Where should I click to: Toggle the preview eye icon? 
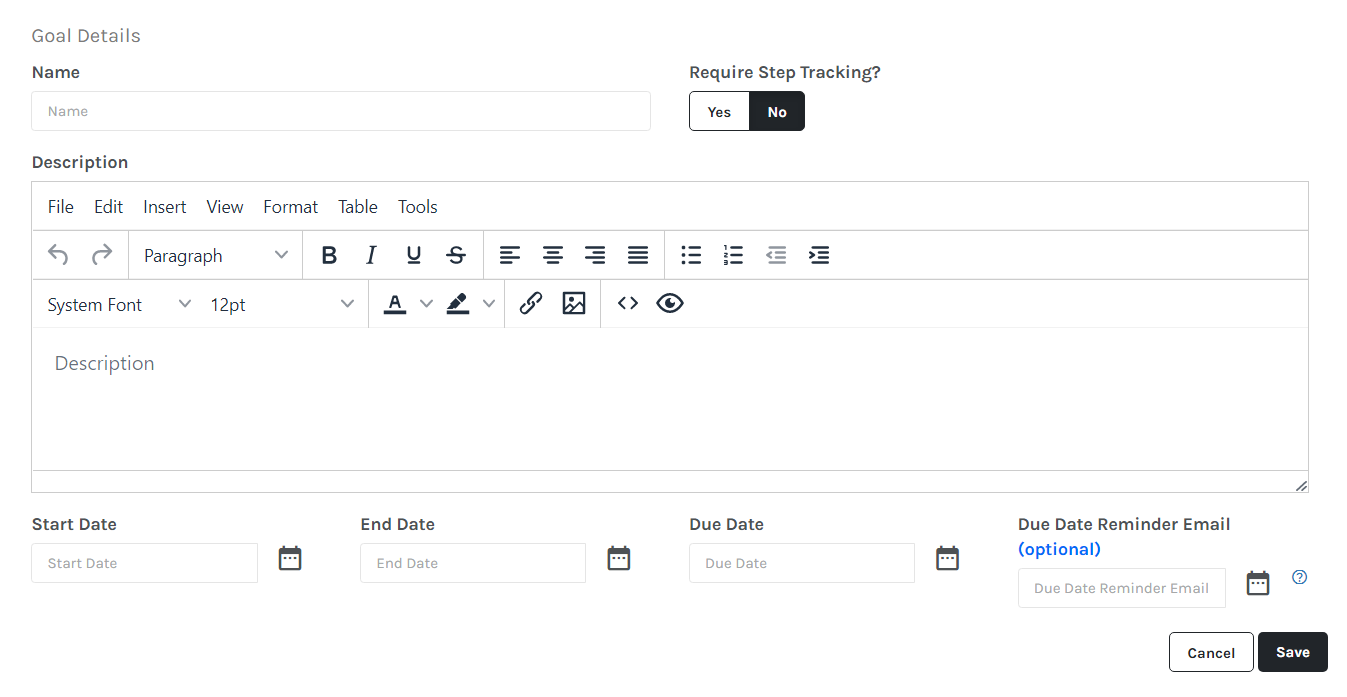click(x=670, y=304)
